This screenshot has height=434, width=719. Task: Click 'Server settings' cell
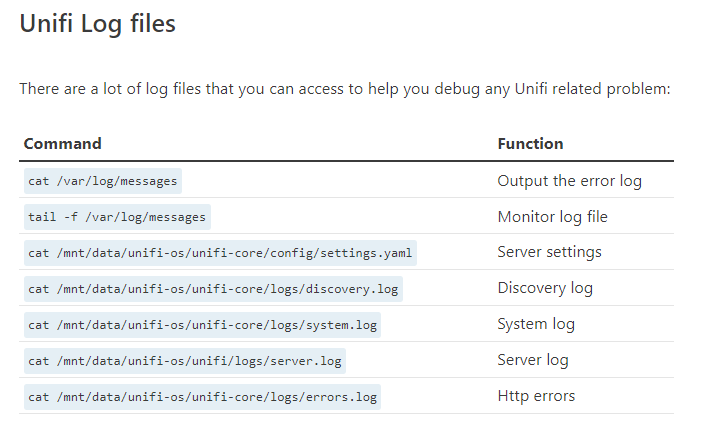point(549,252)
